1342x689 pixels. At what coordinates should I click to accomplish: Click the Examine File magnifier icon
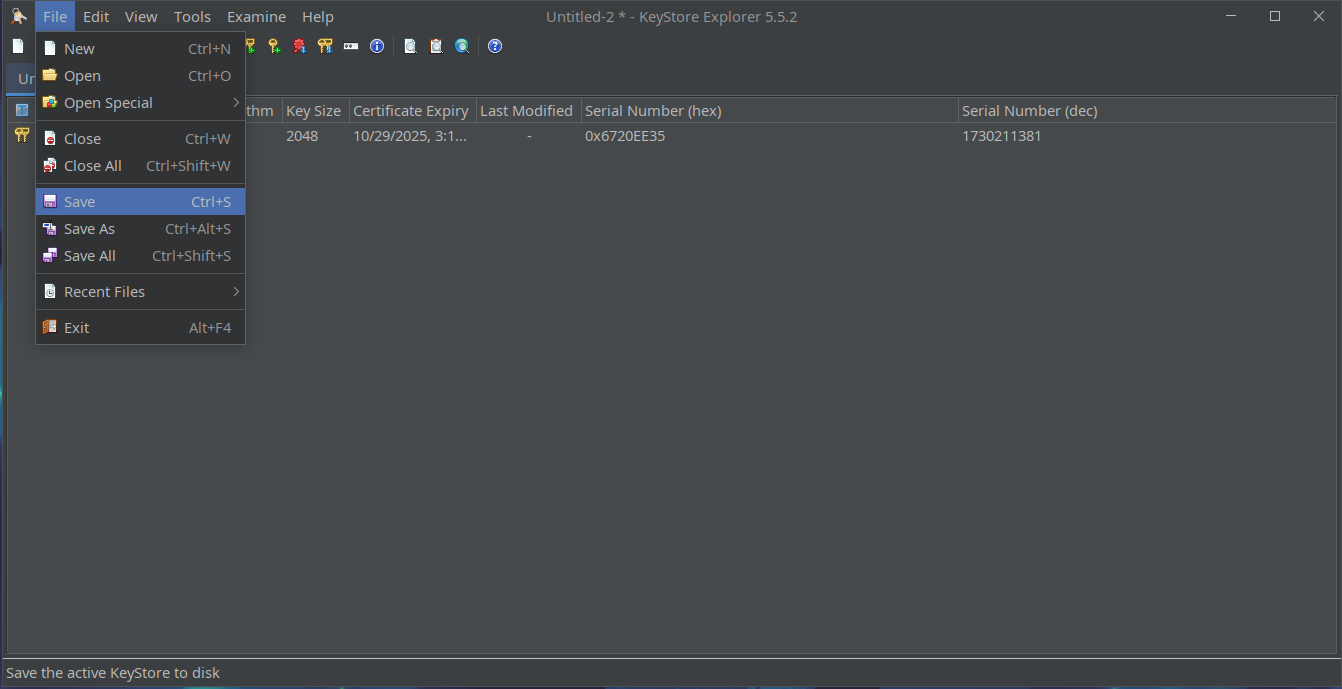pos(410,46)
